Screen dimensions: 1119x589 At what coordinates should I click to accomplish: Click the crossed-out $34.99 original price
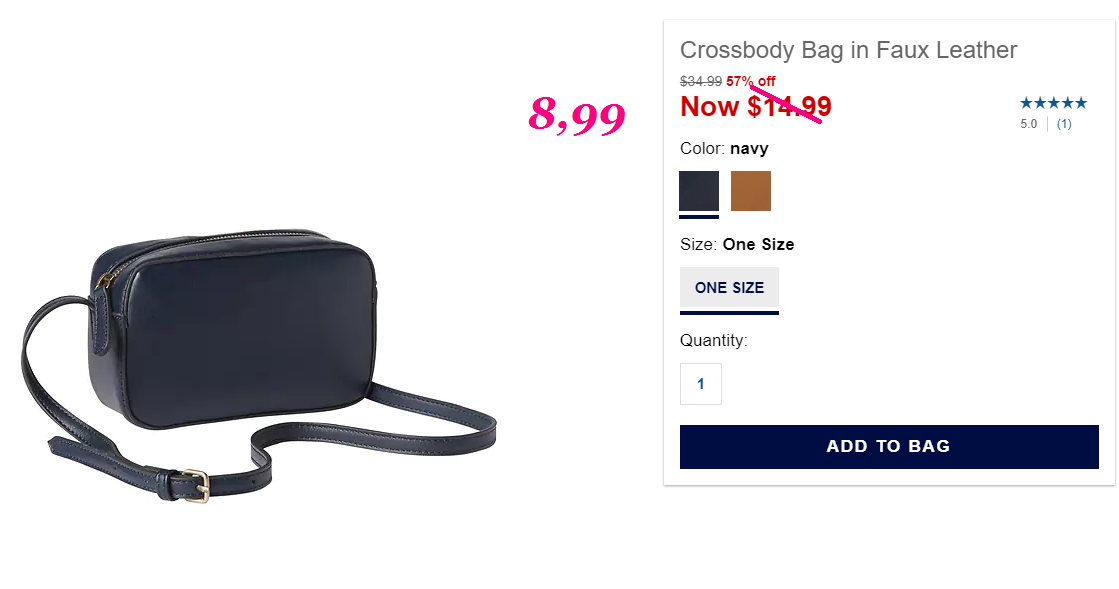click(x=701, y=81)
